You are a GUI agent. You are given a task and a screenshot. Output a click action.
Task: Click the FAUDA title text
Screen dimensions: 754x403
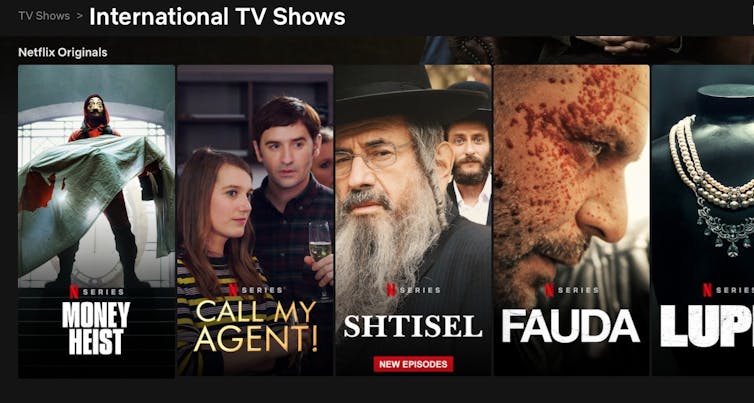[571, 326]
